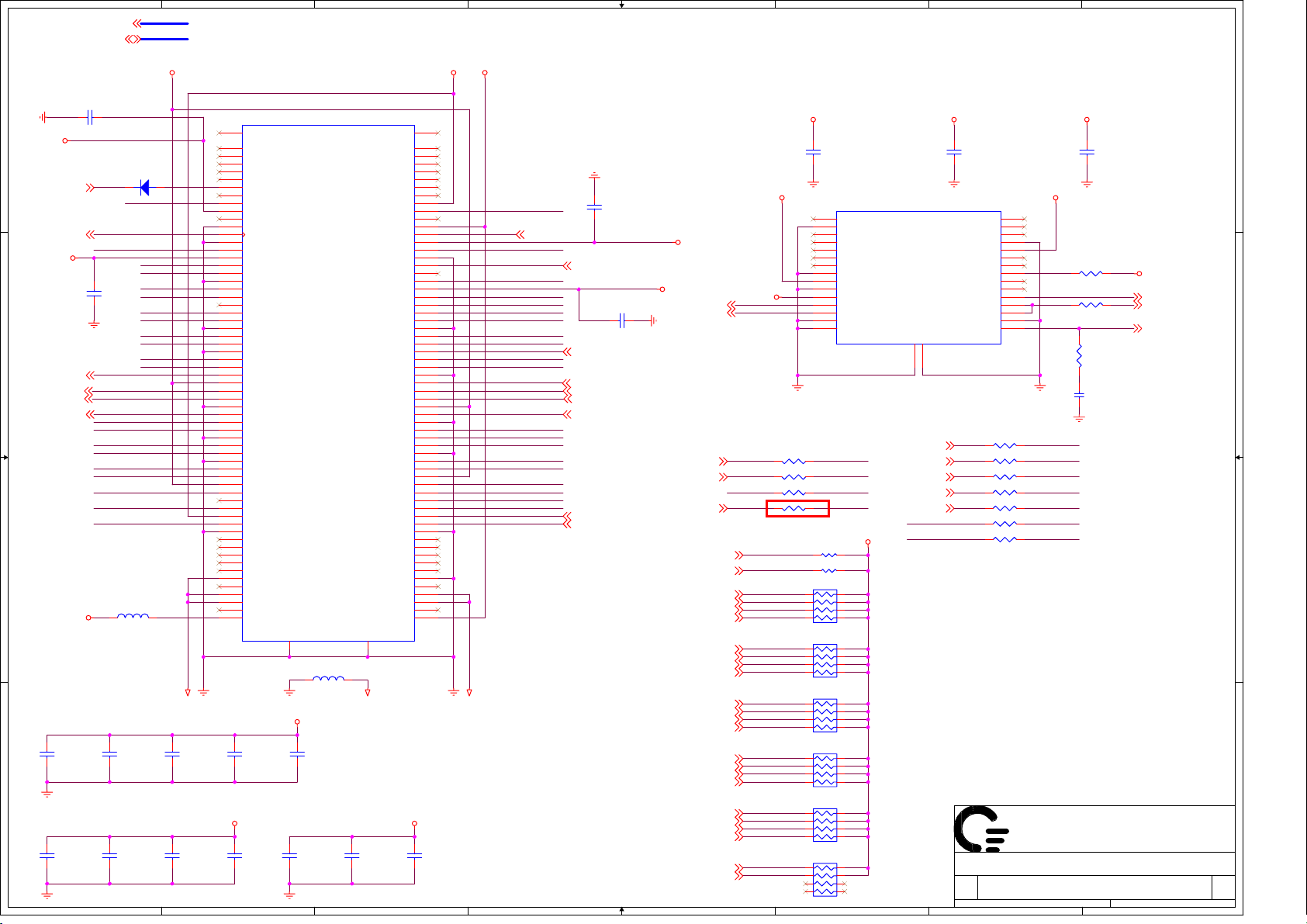Select the upper small pull-up resistor above the network packs

(x=829, y=555)
